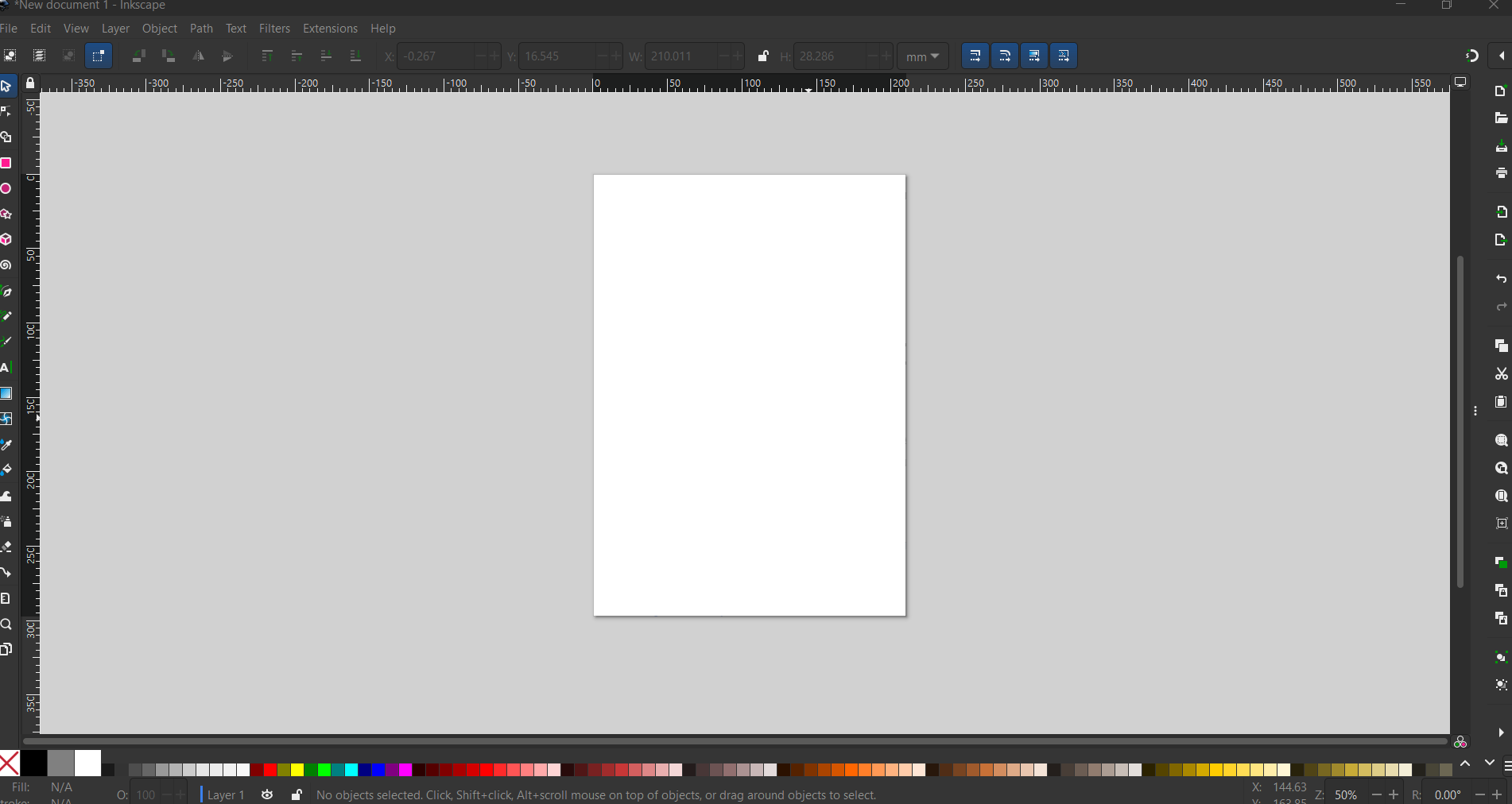Click the zoom percentage field
Image resolution: width=1512 pixels, height=804 pixels.
(1348, 794)
